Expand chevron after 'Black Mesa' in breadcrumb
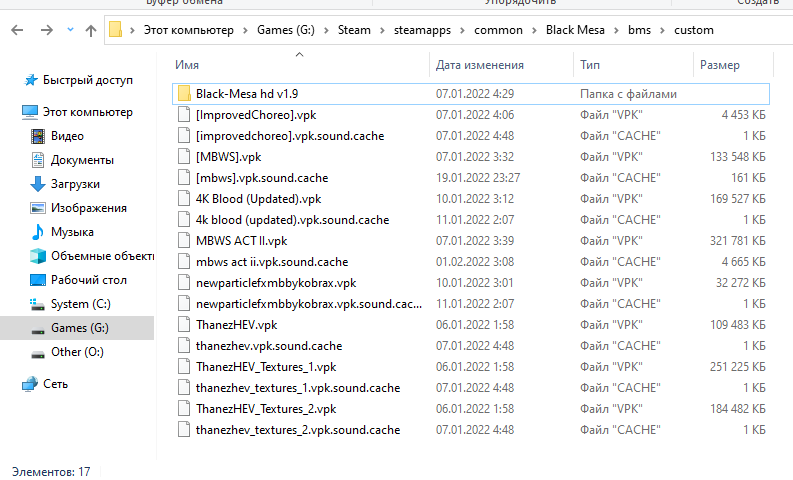The height and width of the screenshot is (480, 793). 616,30
